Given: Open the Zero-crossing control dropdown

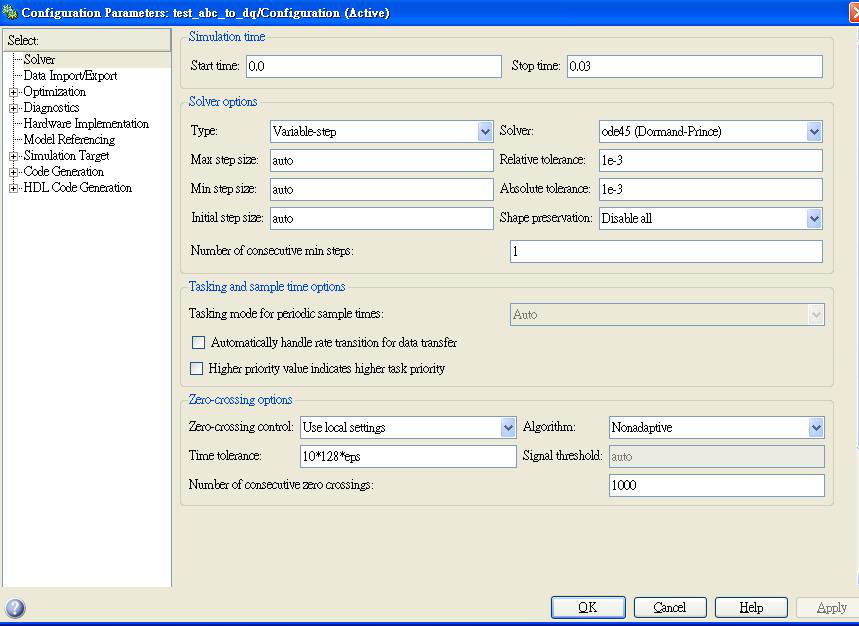Looking at the screenshot, I should coord(507,428).
